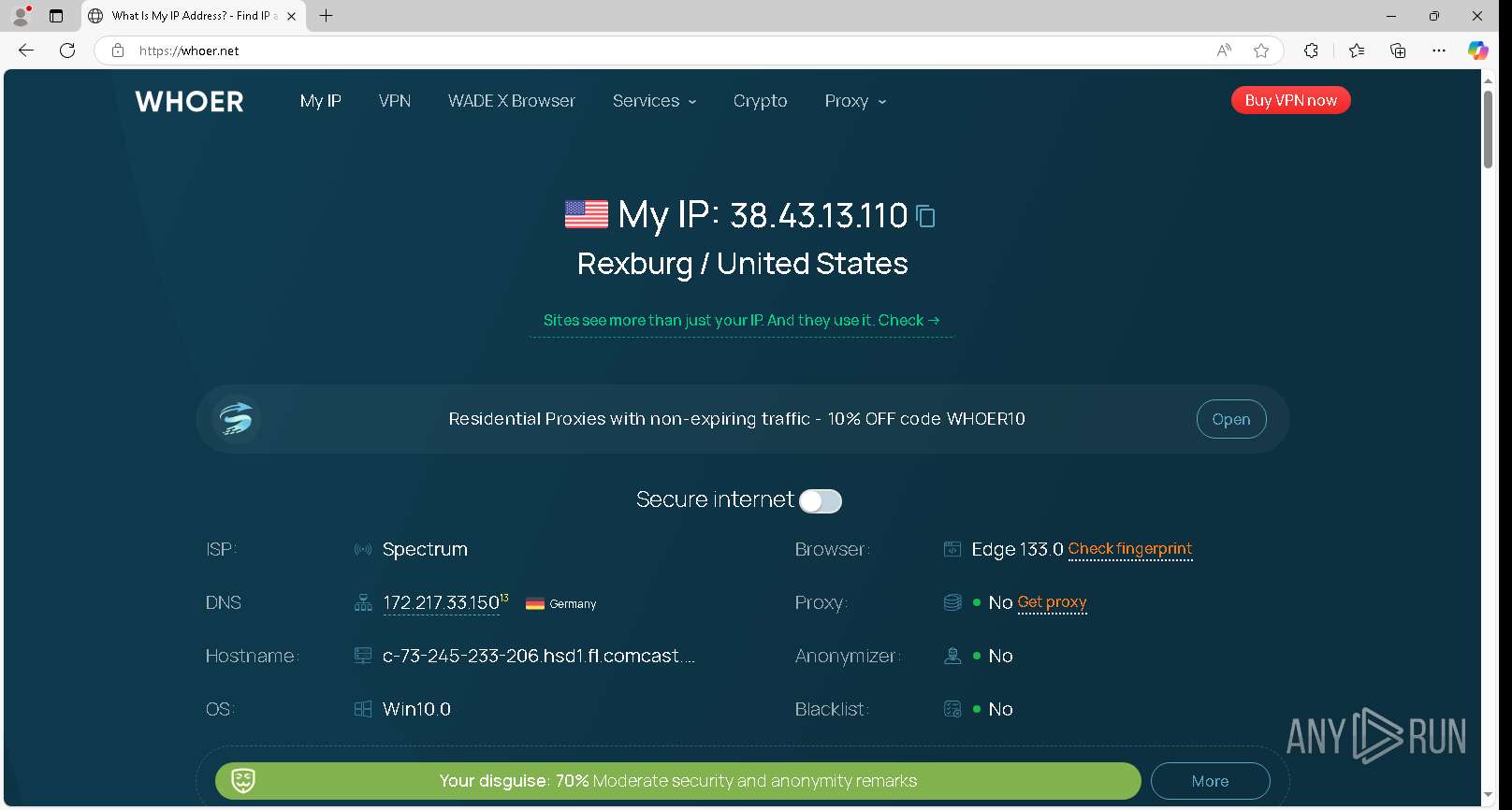The width and height of the screenshot is (1512, 810).
Task: Click the Buy VPN now button
Action: 1290,100
